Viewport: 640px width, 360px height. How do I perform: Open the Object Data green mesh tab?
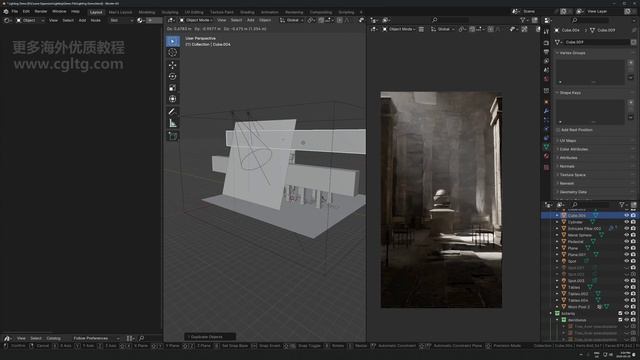coord(547,147)
